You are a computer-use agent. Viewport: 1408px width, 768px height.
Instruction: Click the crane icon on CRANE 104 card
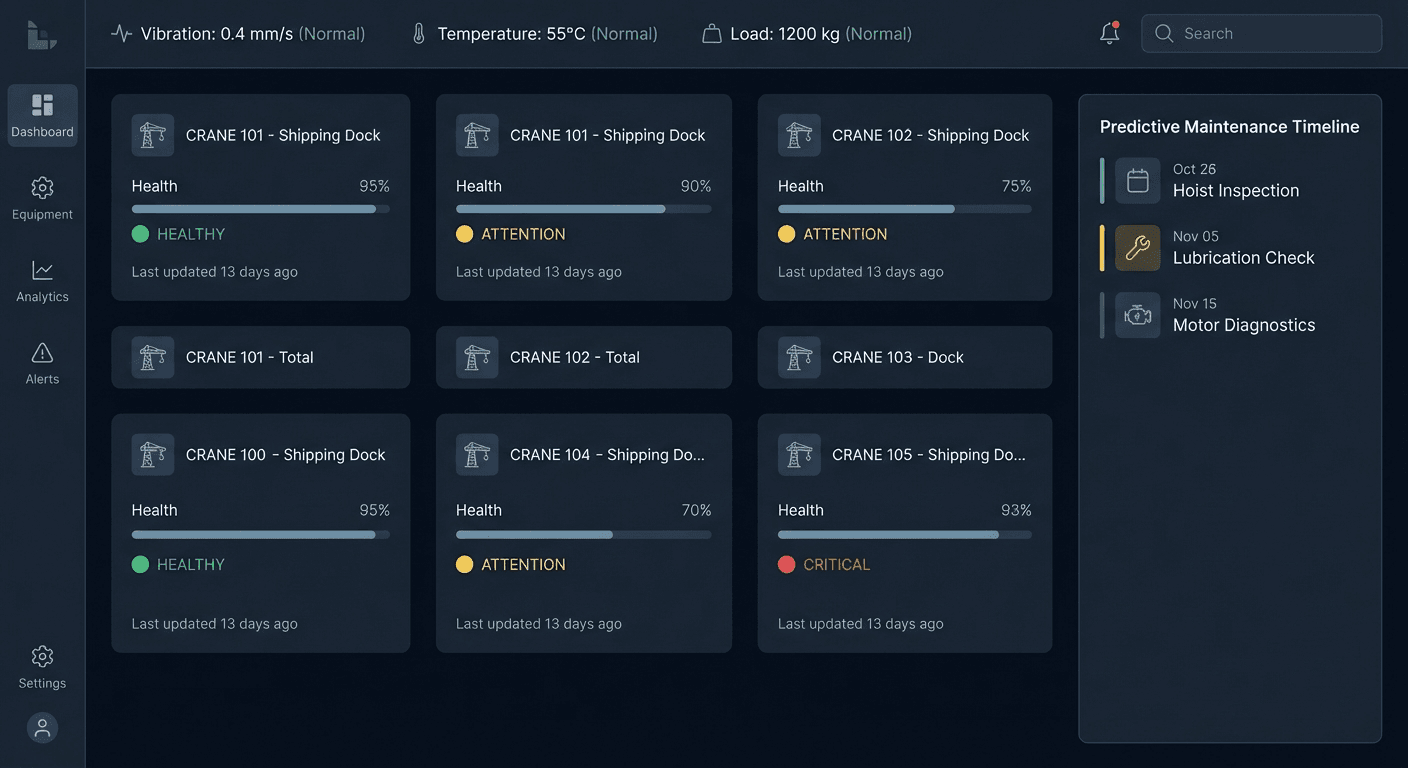477,455
